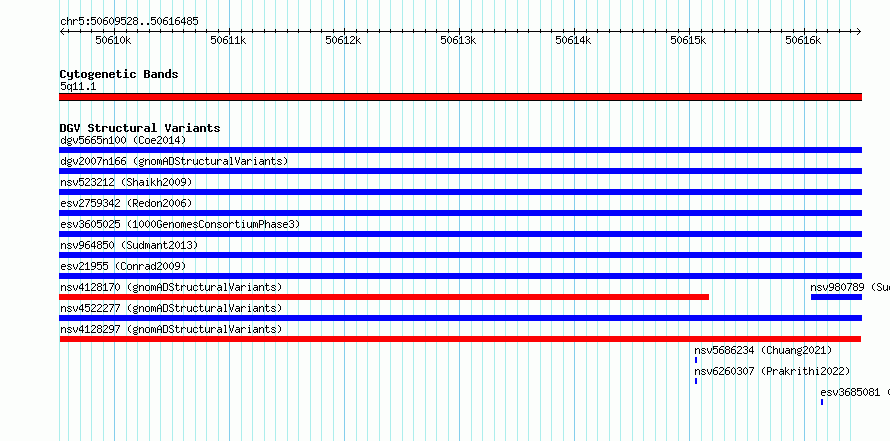This screenshot has height=441, width=890.
Task: Select the blue bar under nsv523212
Action: tap(460, 192)
